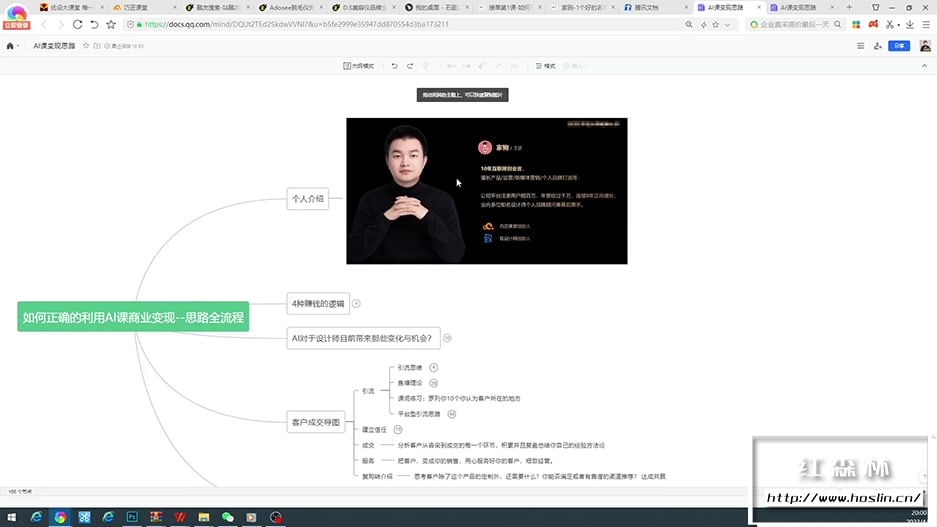
Task: Open the WPS red W taskbar icon
Action: click(x=180, y=517)
